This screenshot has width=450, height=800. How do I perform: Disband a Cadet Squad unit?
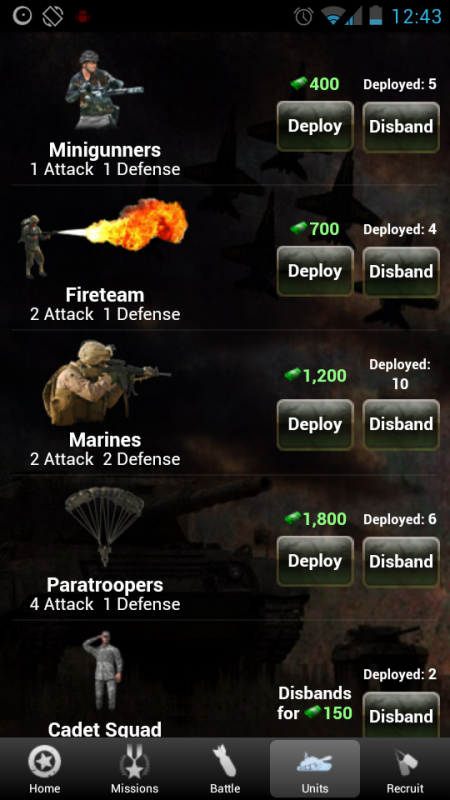pyautogui.click(x=401, y=715)
